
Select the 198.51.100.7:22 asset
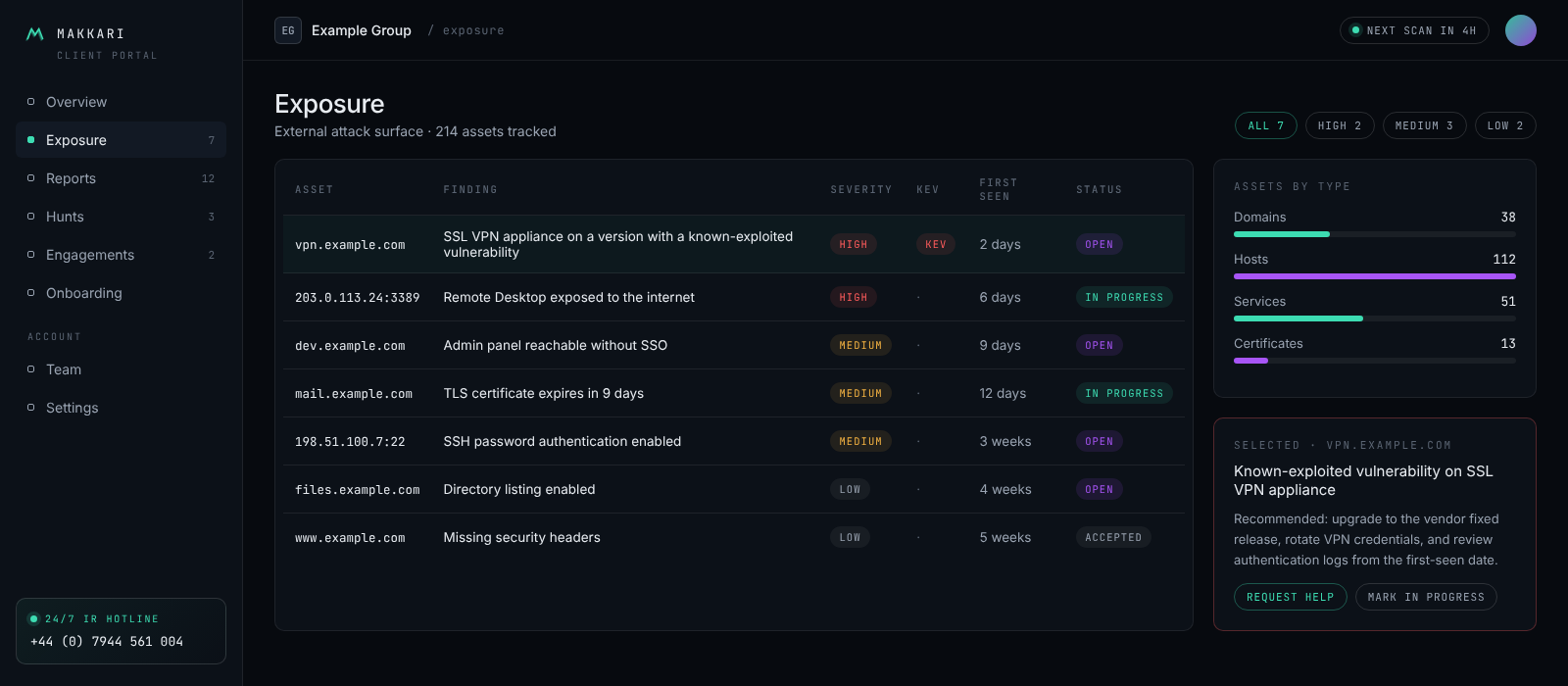350,441
